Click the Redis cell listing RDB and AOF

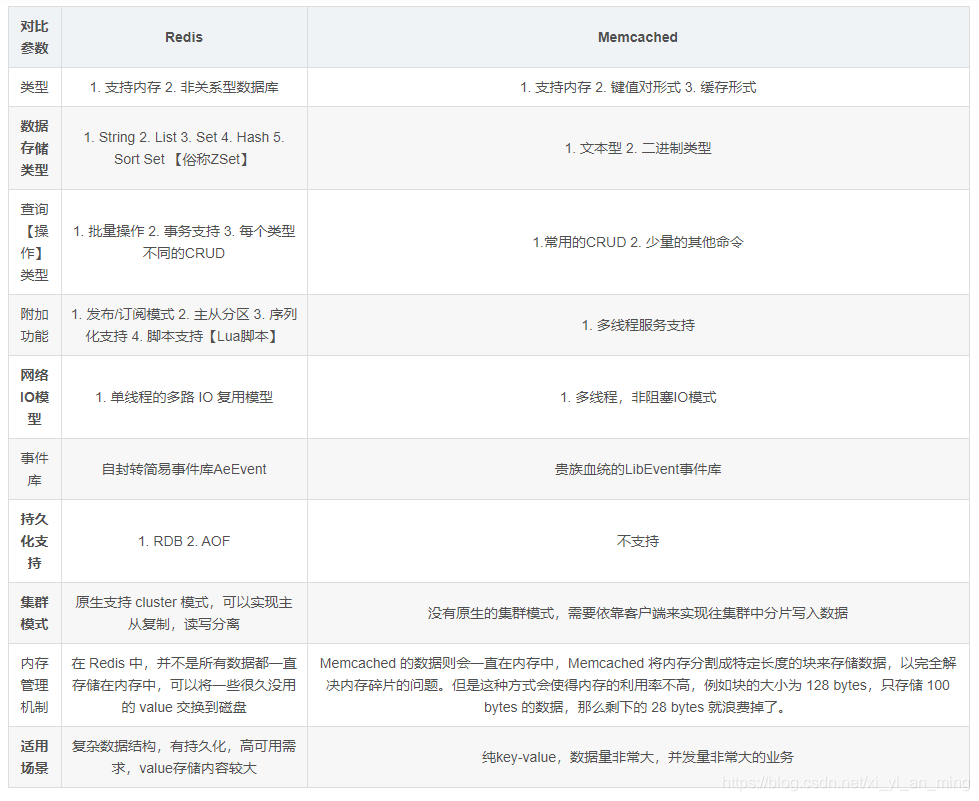click(183, 541)
